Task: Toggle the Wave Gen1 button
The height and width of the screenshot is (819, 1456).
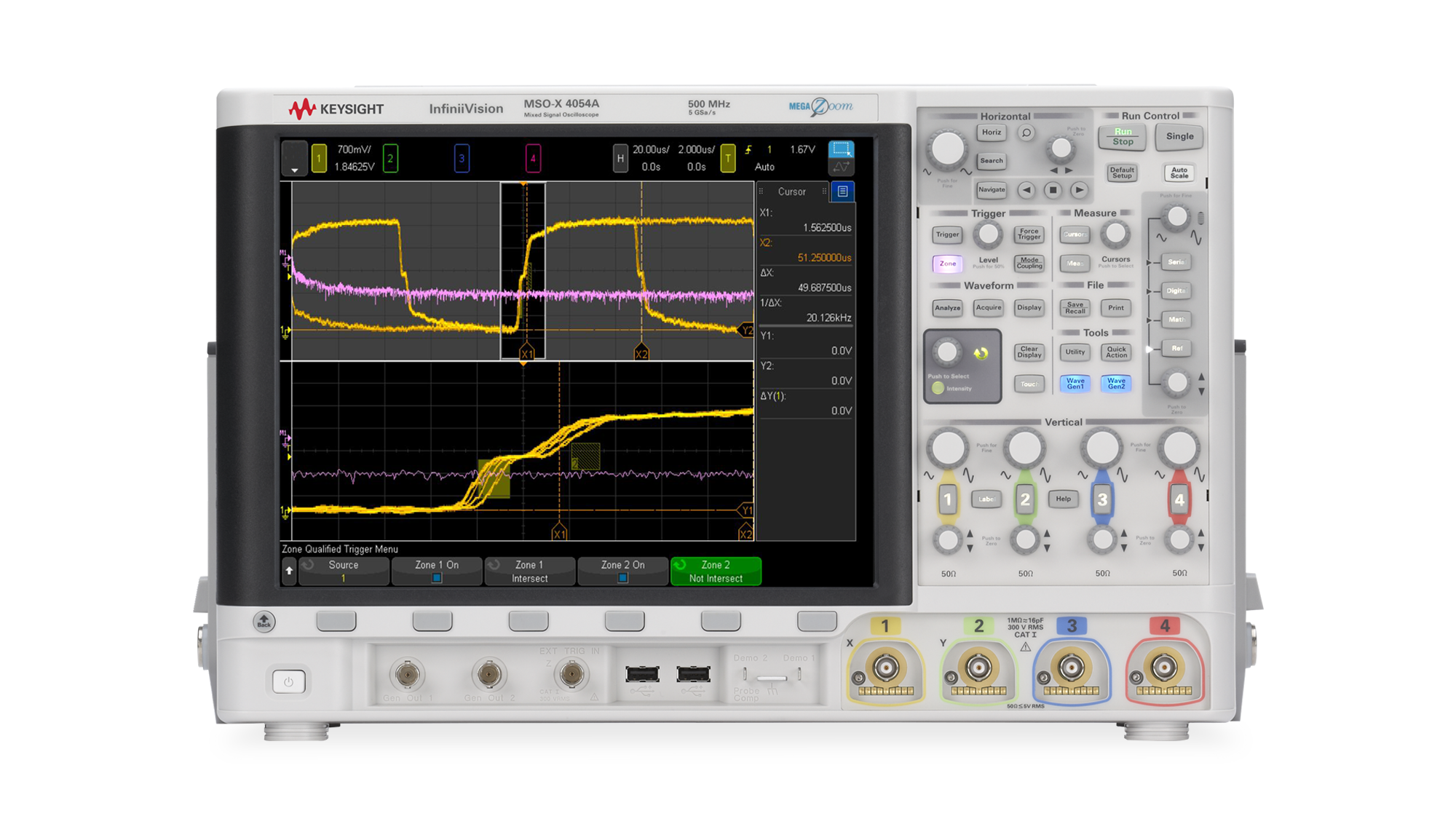Action: (x=1075, y=384)
